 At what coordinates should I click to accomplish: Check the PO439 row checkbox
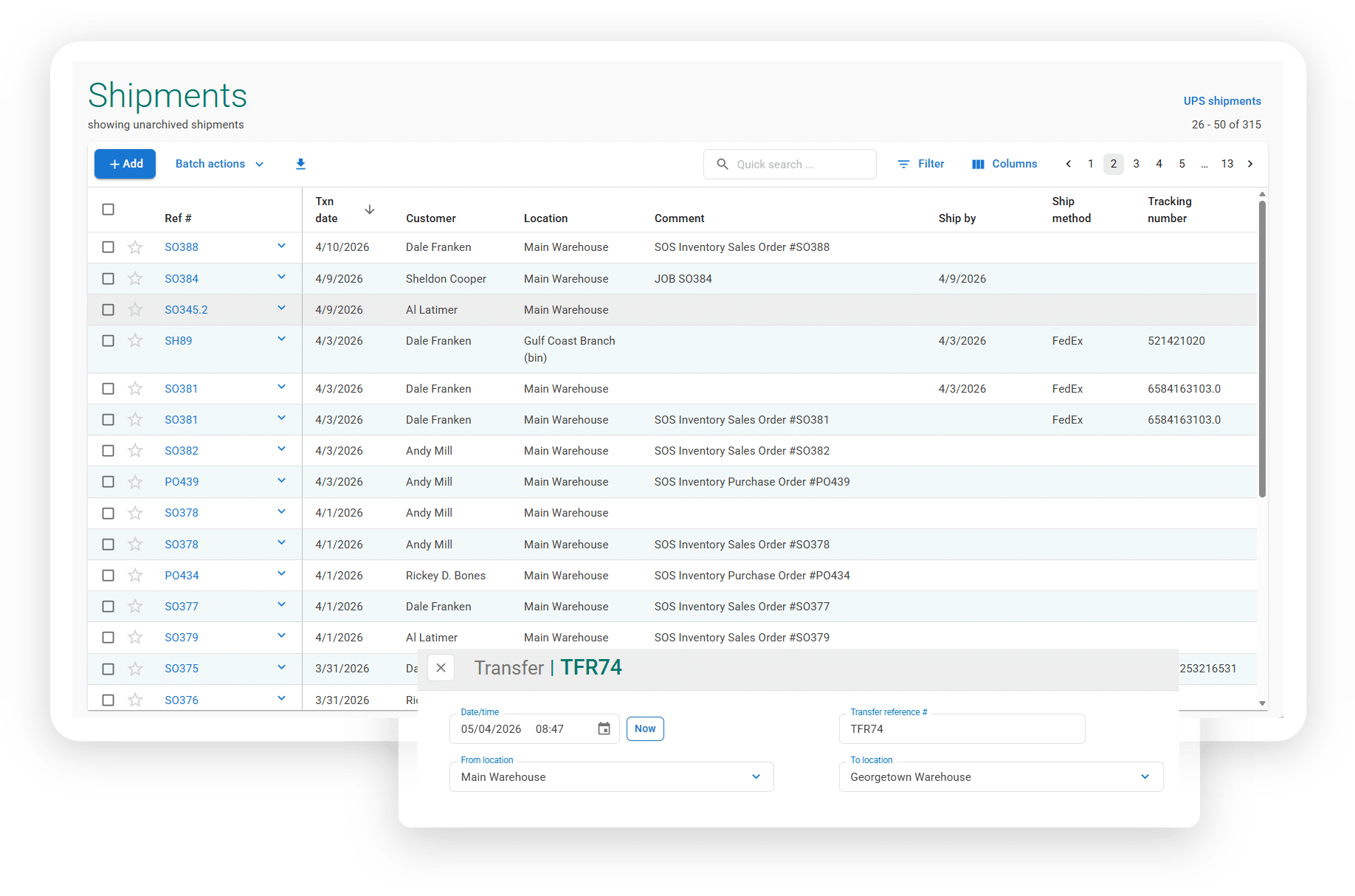coord(108,482)
